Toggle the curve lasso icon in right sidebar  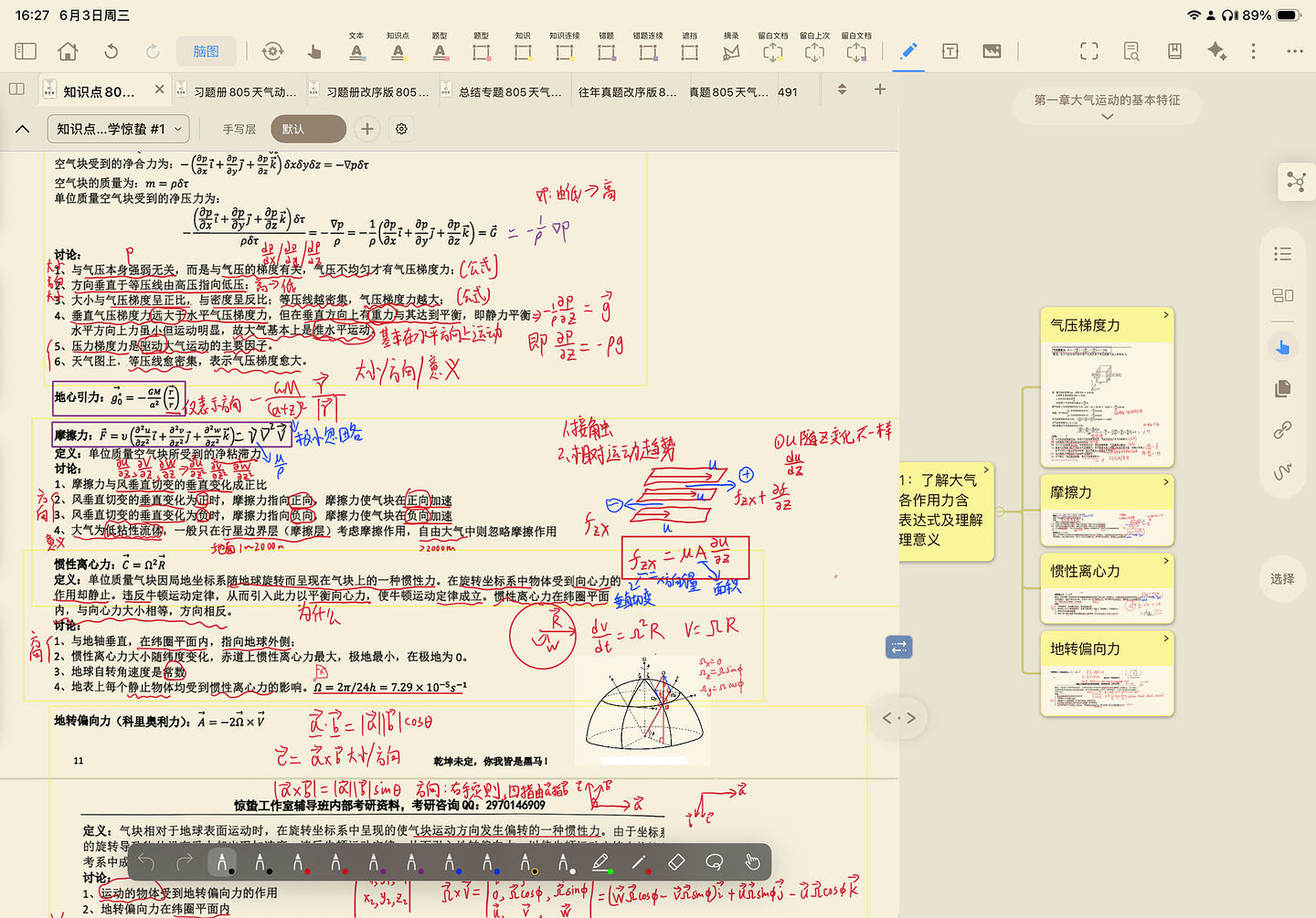(1283, 471)
